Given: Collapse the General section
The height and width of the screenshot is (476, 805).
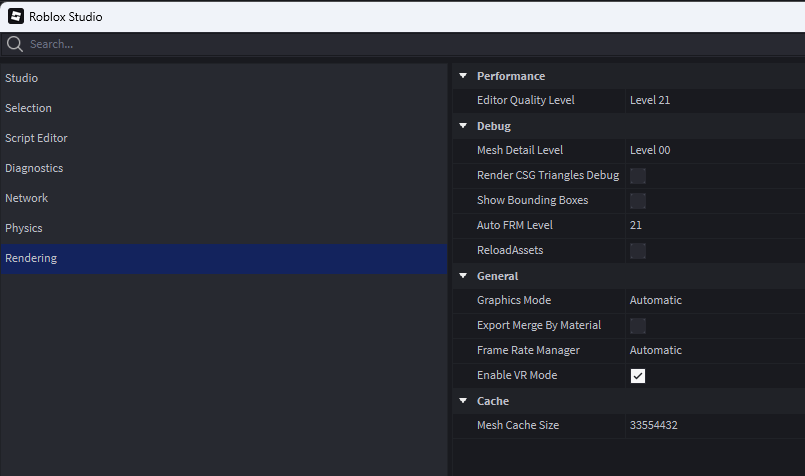Looking at the screenshot, I should pos(463,276).
